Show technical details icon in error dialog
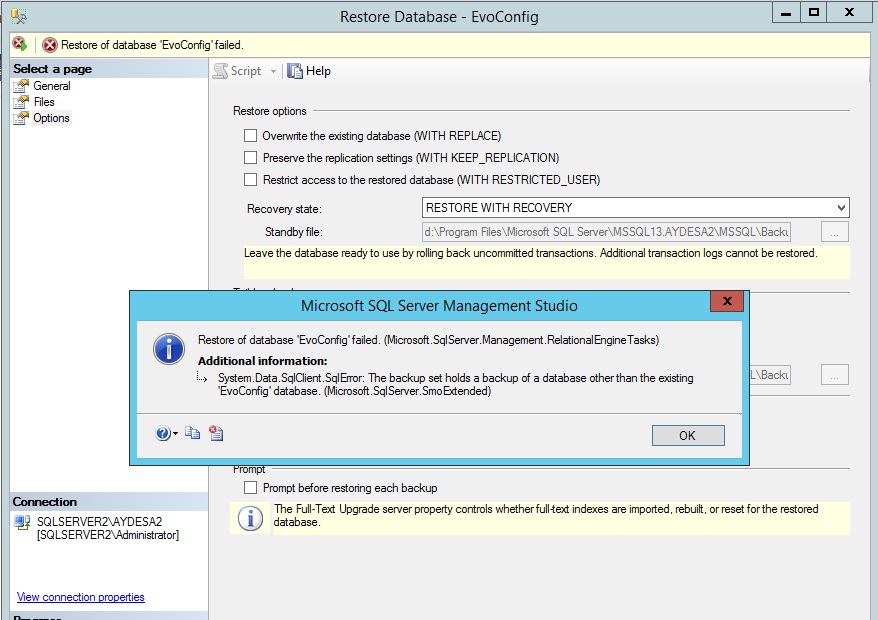The height and width of the screenshot is (620, 878). coord(216,433)
